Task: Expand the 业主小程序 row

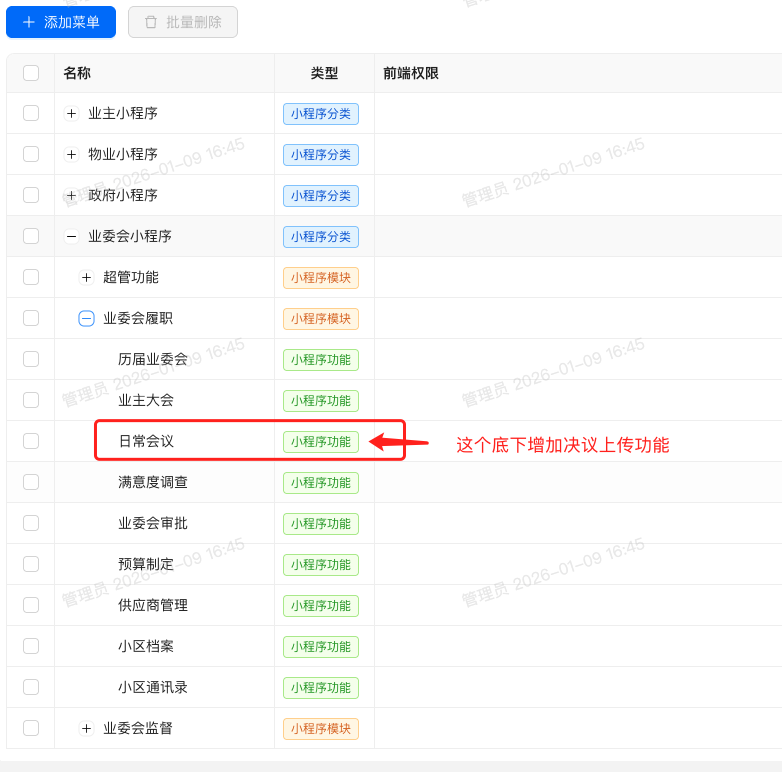Action: (x=71, y=114)
